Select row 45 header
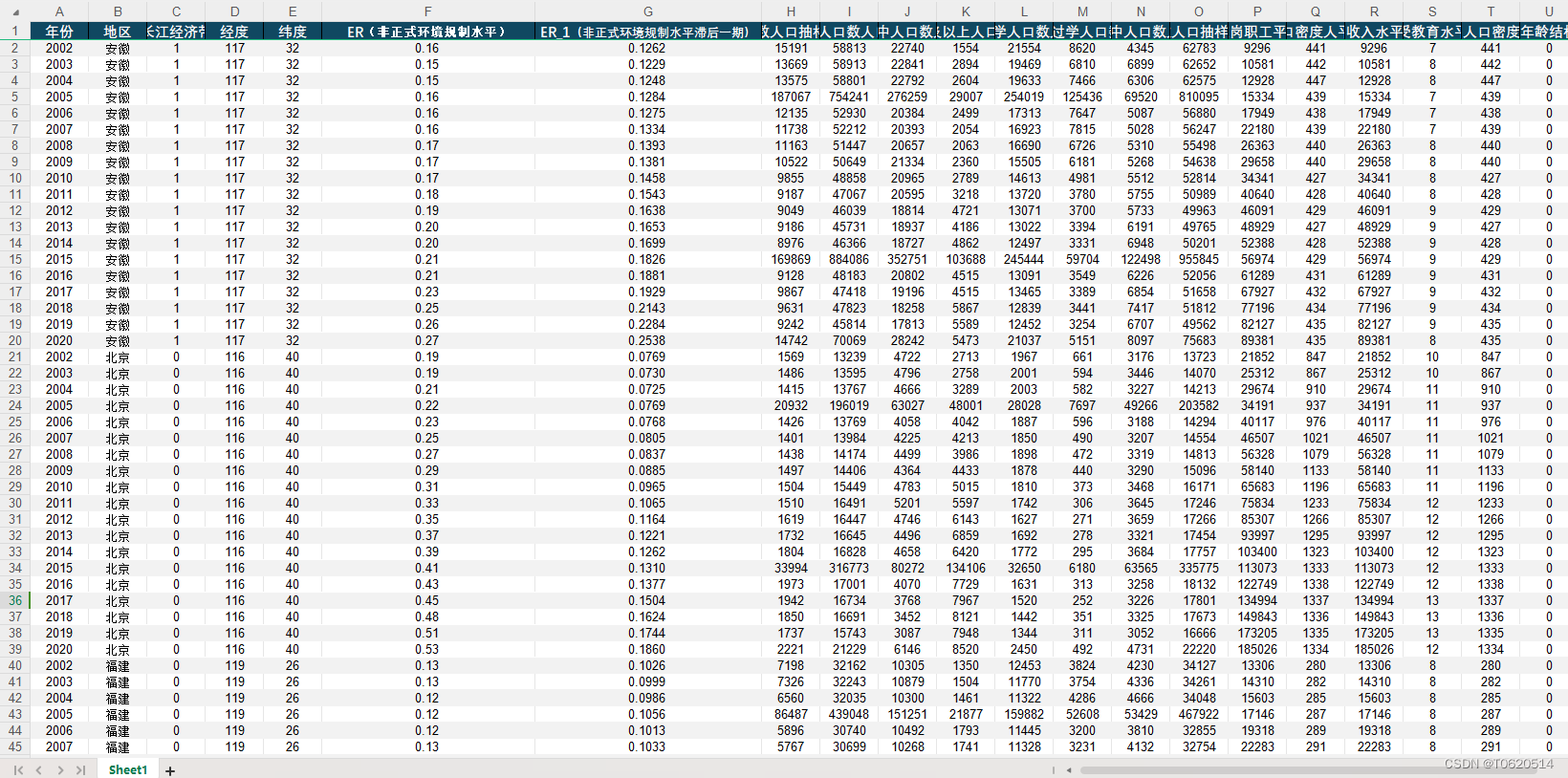The width and height of the screenshot is (1568, 778). click(x=14, y=746)
